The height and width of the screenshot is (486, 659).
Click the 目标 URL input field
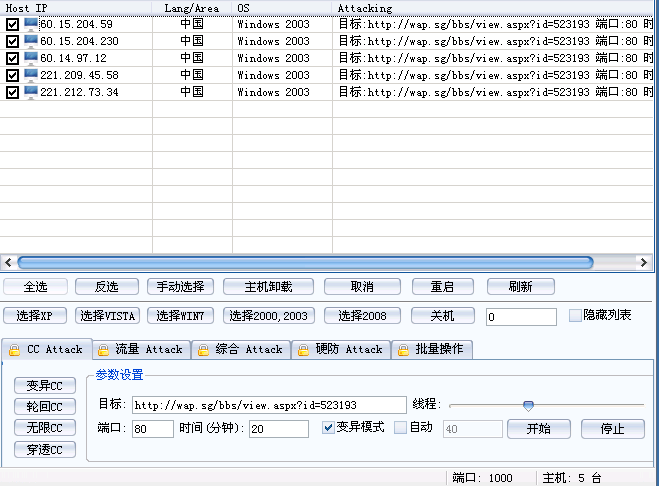(269, 405)
